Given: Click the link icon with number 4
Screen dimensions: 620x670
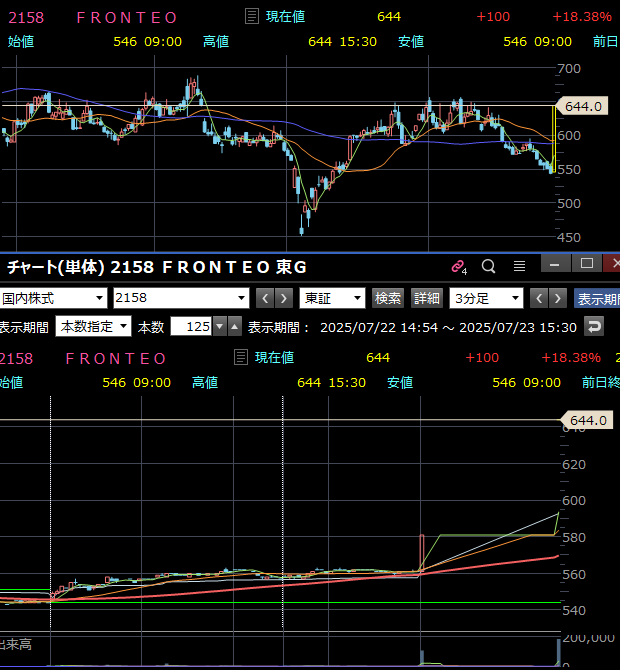Looking at the screenshot, I should [x=459, y=267].
